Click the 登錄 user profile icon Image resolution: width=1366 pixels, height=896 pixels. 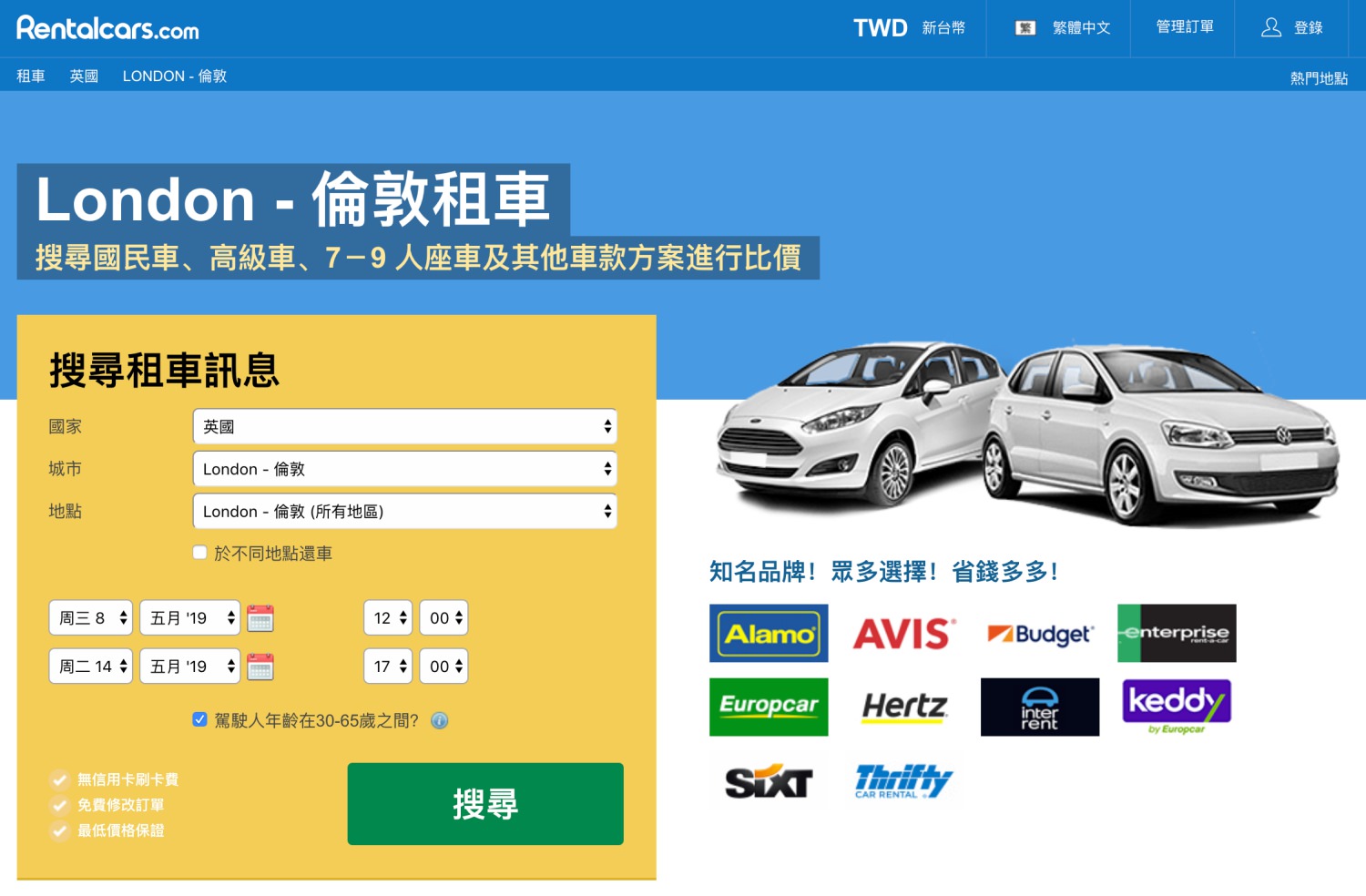[x=1271, y=28]
